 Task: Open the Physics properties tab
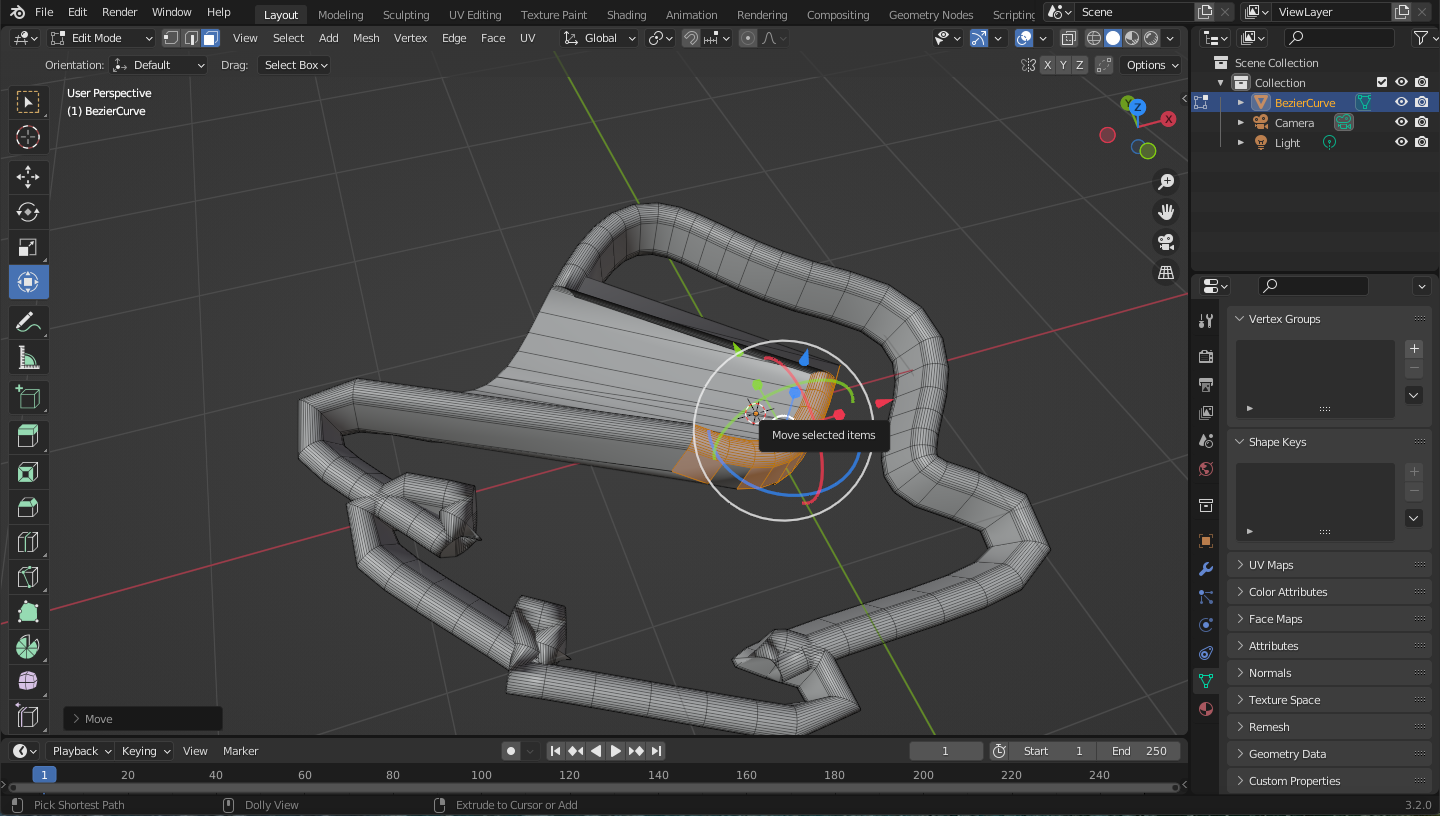click(x=1206, y=625)
